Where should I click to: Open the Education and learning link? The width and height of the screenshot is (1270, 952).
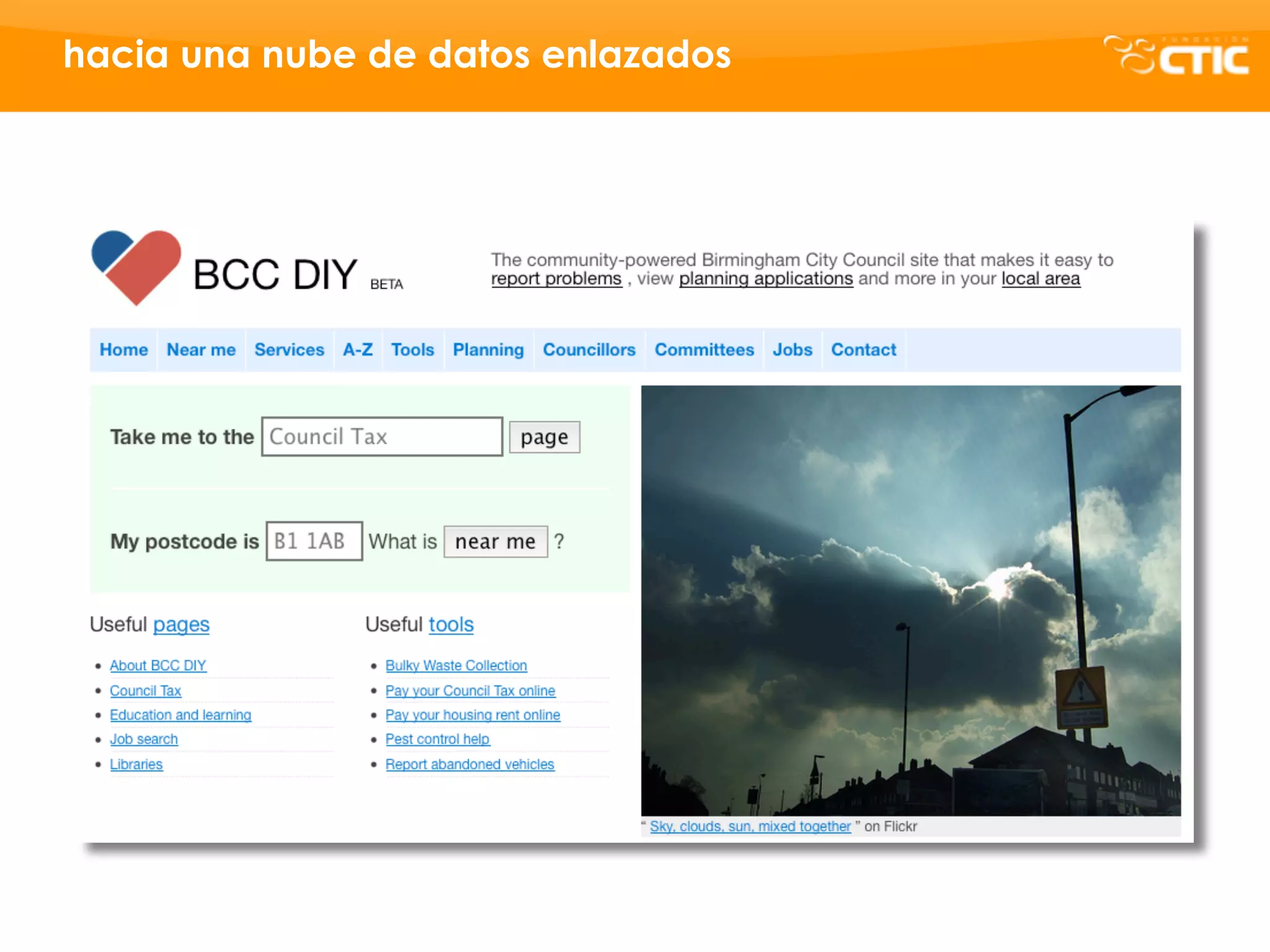pyautogui.click(x=180, y=715)
